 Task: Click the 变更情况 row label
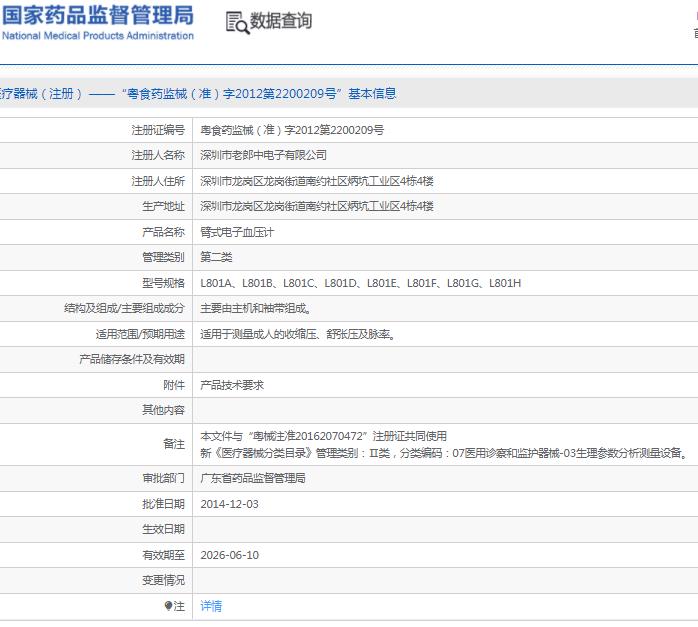click(163, 580)
